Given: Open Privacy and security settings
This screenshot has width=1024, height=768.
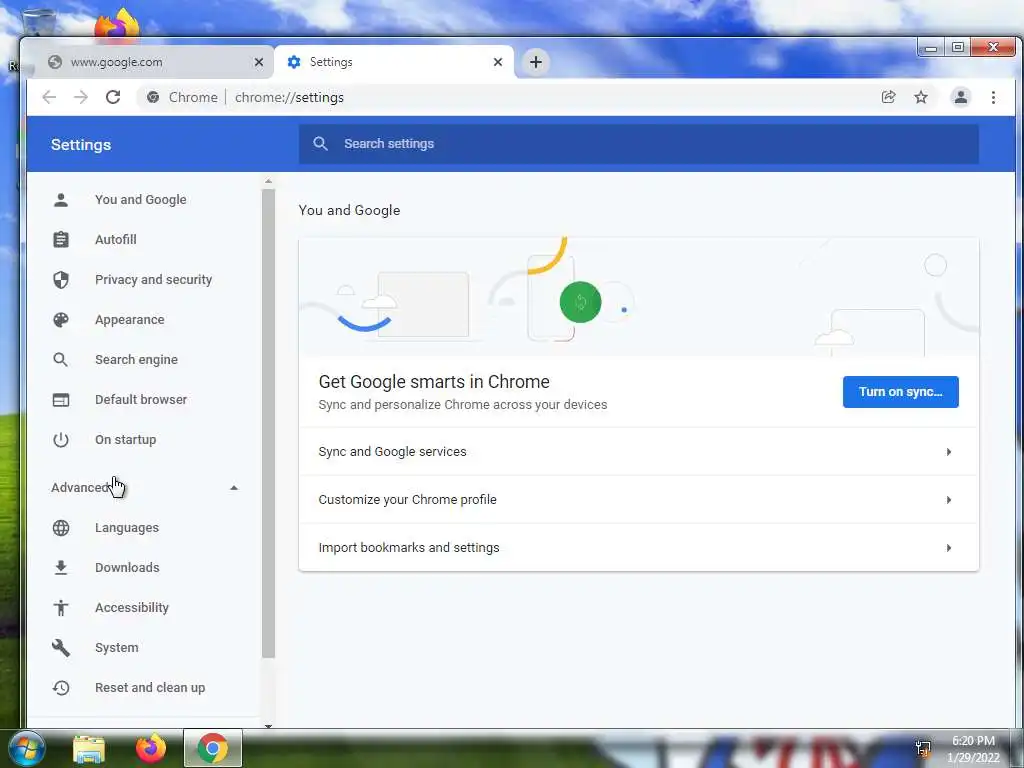Looking at the screenshot, I should [153, 280].
